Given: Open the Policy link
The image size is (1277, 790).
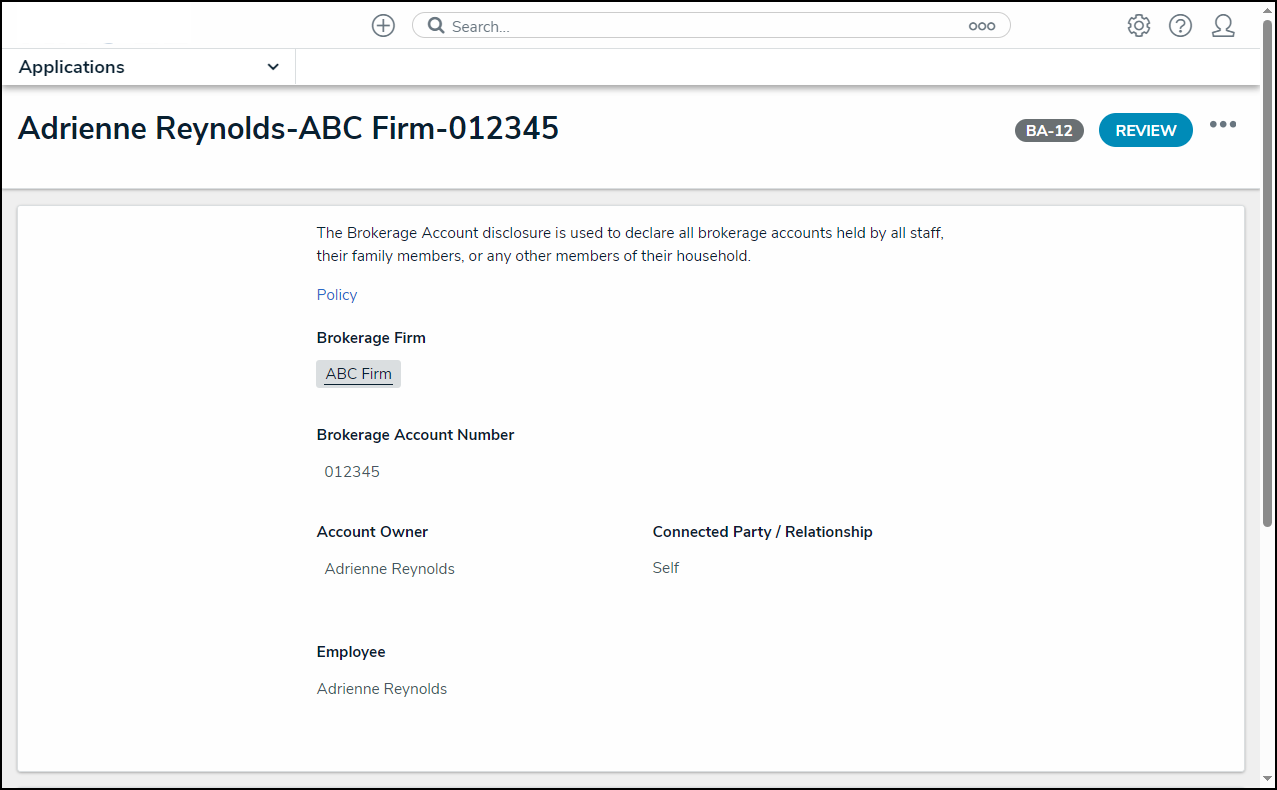Looking at the screenshot, I should (x=336, y=294).
